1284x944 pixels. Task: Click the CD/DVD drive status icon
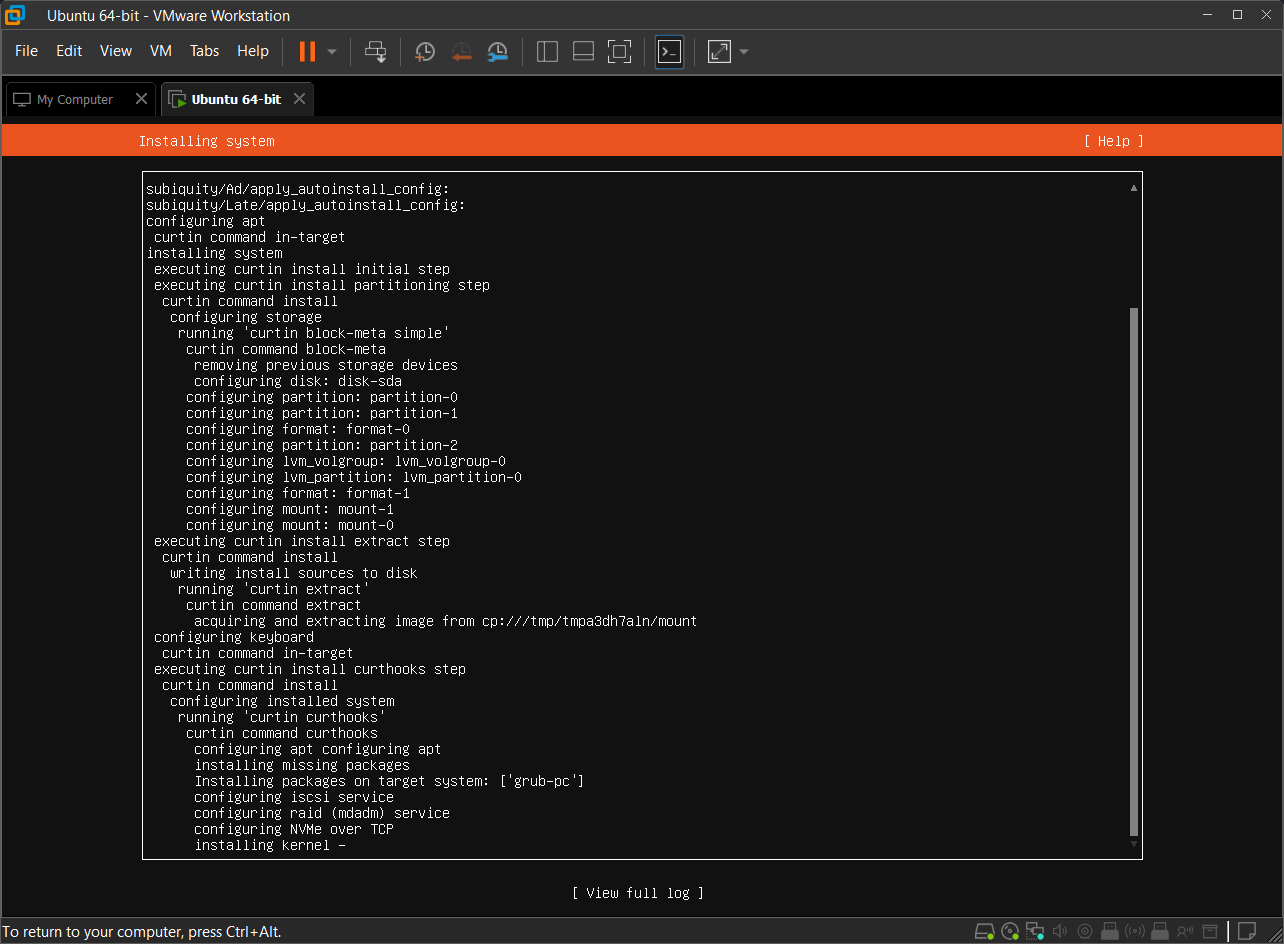pos(1010,931)
